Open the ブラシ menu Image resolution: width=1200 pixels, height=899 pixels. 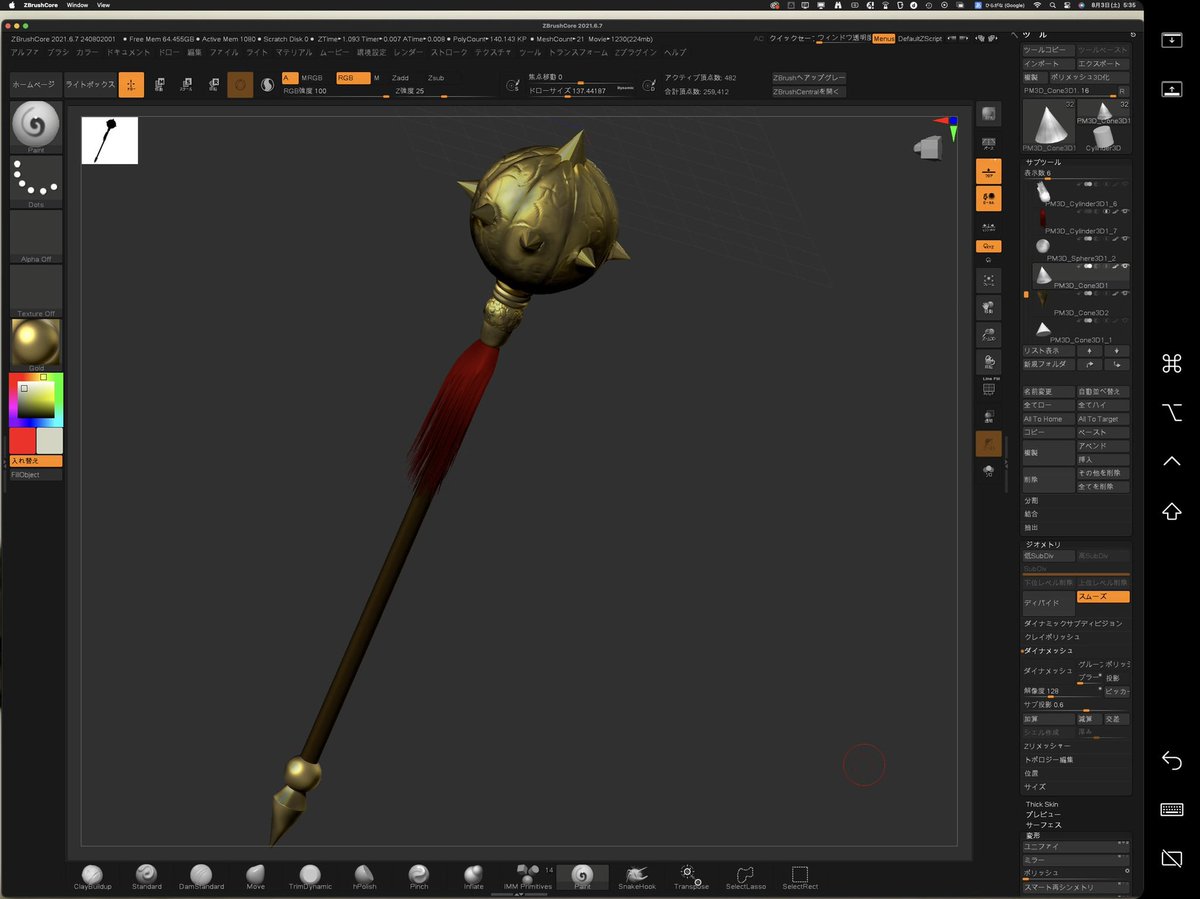pos(58,52)
